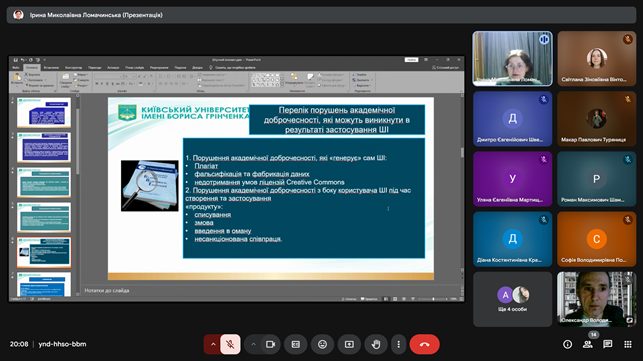The height and width of the screenshot is (361, 643).
Task: Open the activities grid icon
Action: [628, 344]
